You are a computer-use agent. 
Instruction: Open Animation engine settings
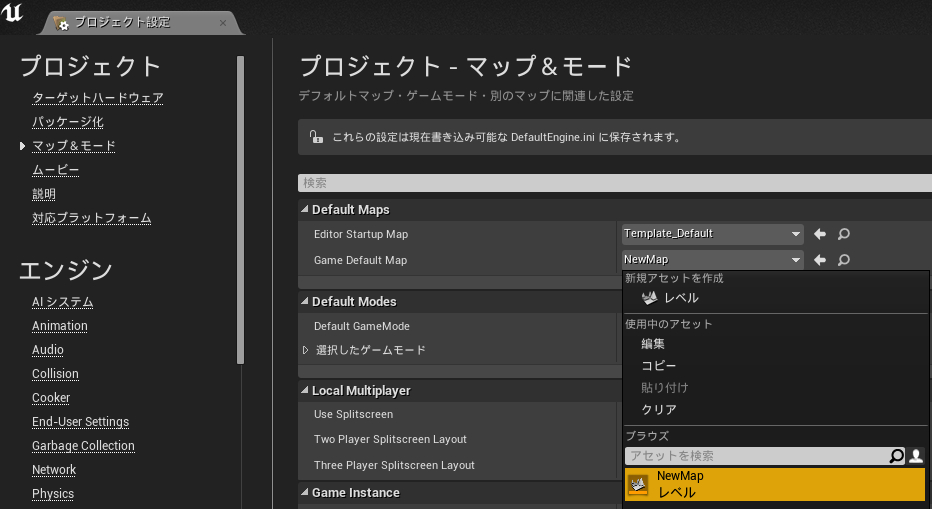(x=59, y=326)
